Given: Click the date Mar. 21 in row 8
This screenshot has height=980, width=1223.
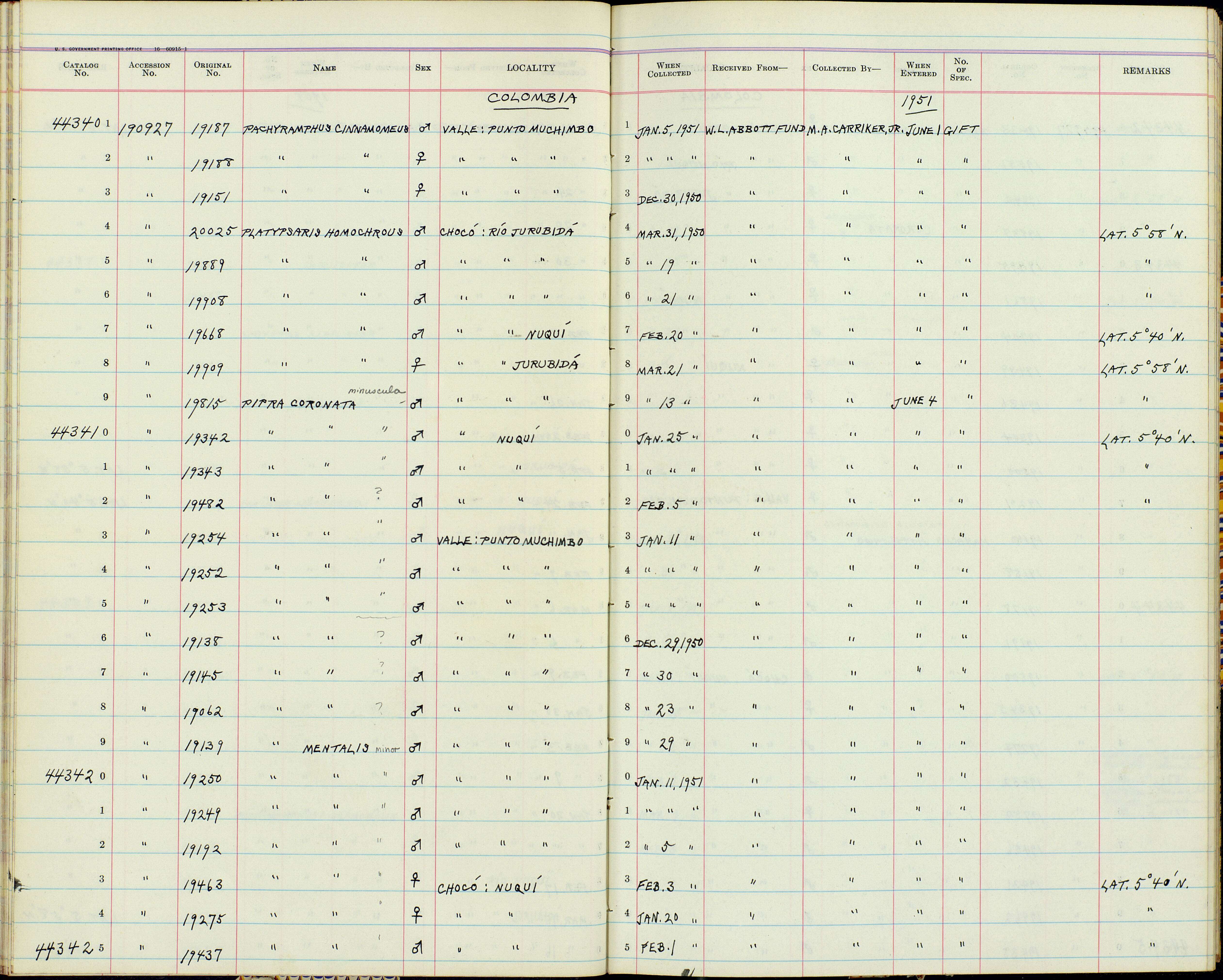Looking at the screenshot, I should click(x=660, y=370).
